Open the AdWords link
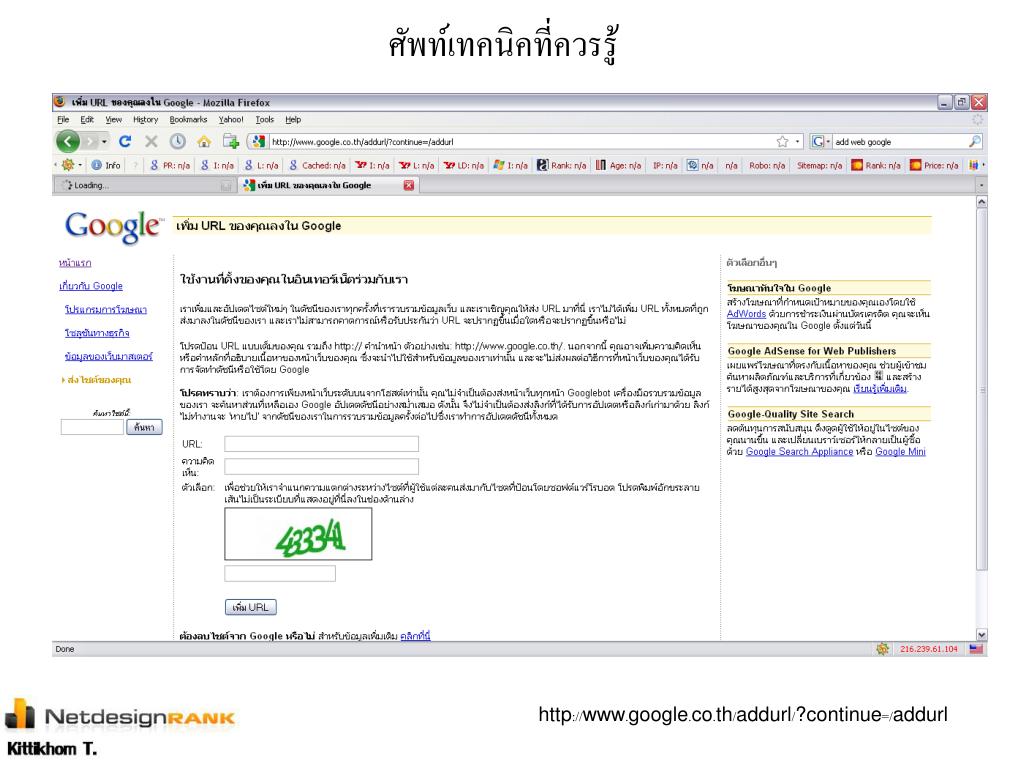 coord(746,314)
